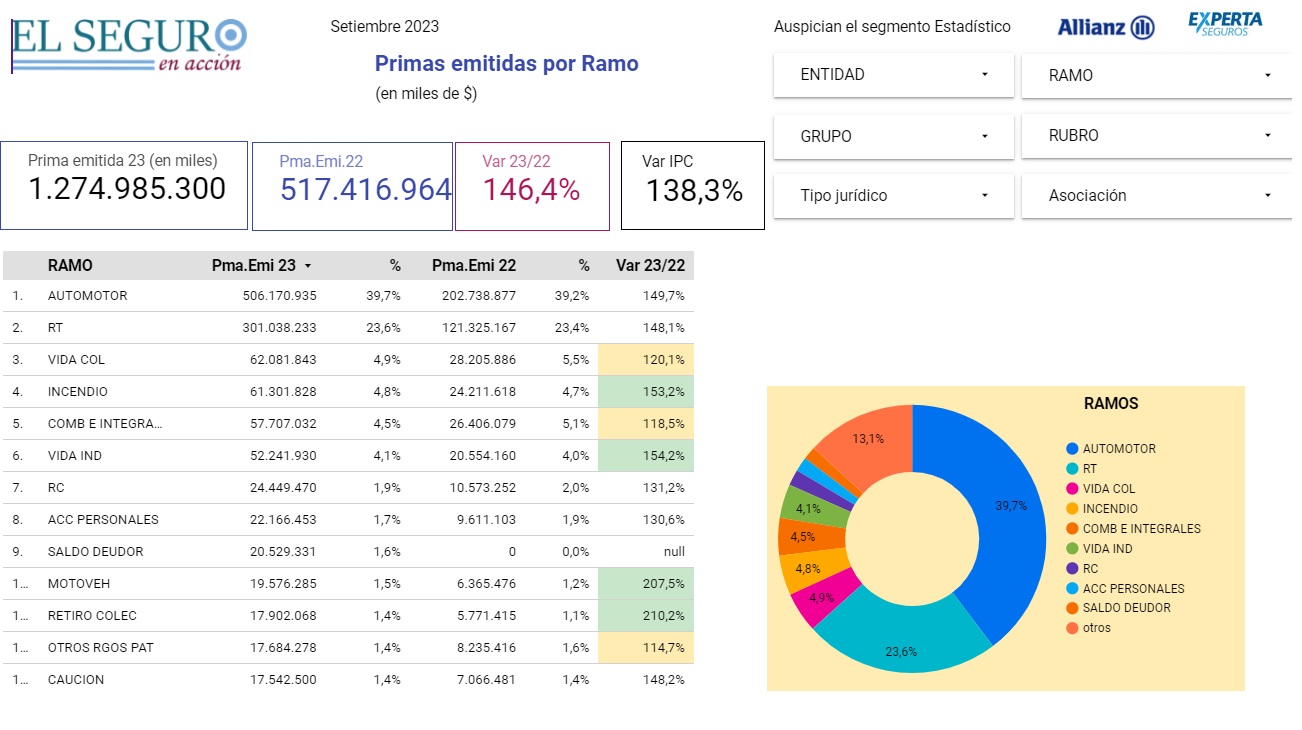Select the purple RC legend dot
This screenshot has width=1302, height=730.
coord(1072,569)
